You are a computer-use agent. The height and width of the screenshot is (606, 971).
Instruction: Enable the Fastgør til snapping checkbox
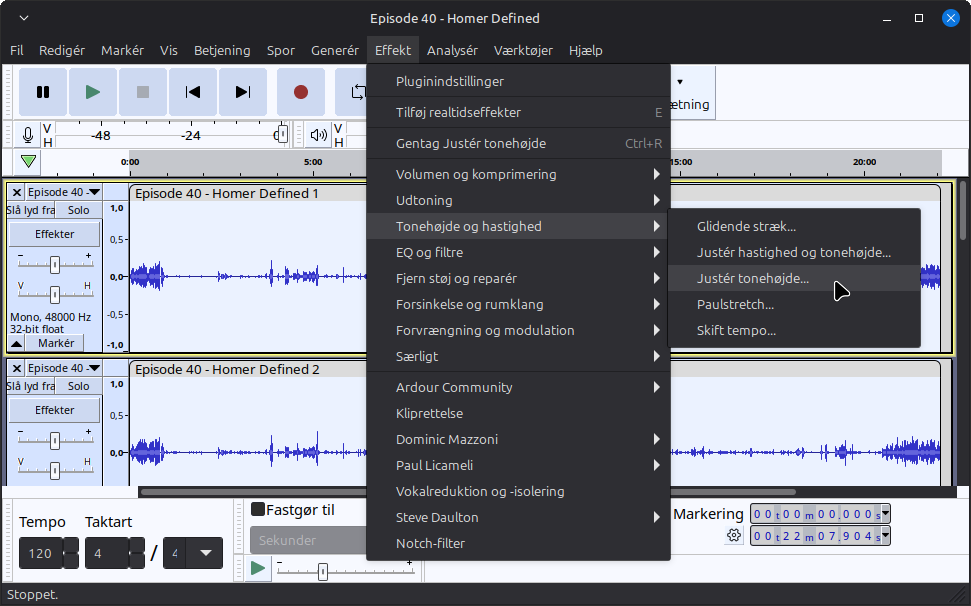[258, 510]
